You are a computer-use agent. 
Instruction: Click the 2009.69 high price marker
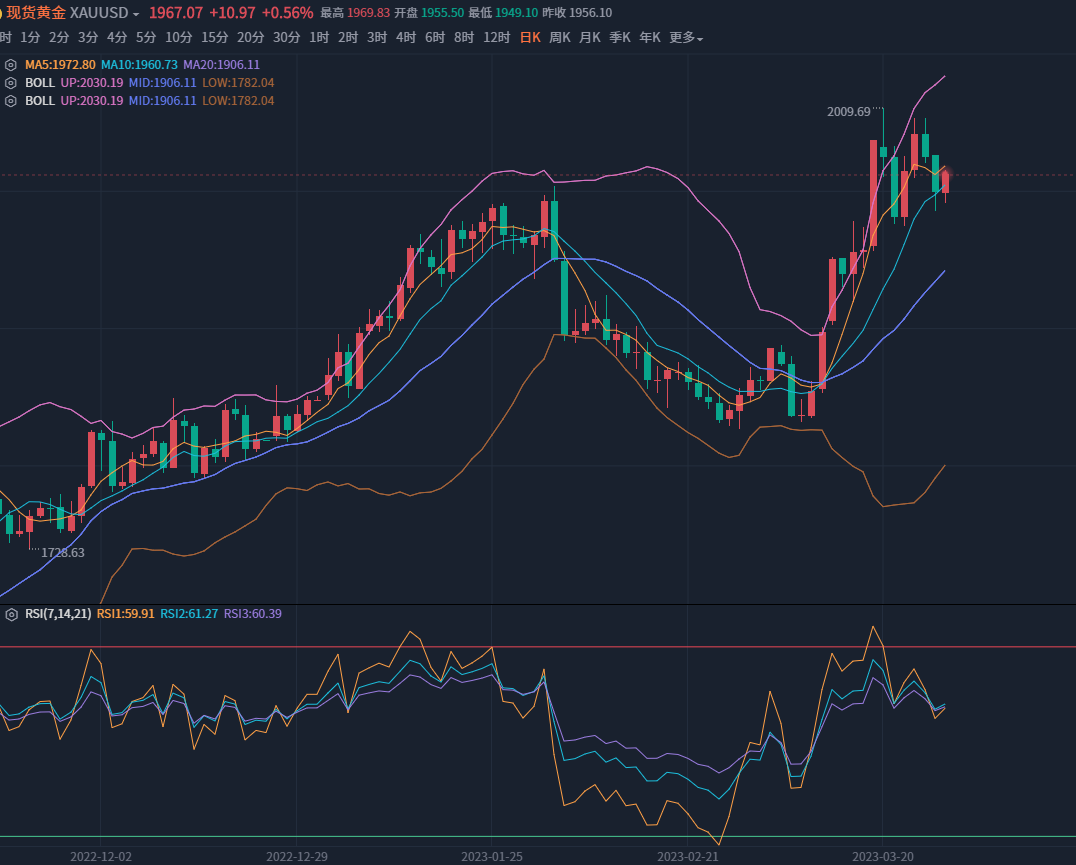tap(849, 112)
